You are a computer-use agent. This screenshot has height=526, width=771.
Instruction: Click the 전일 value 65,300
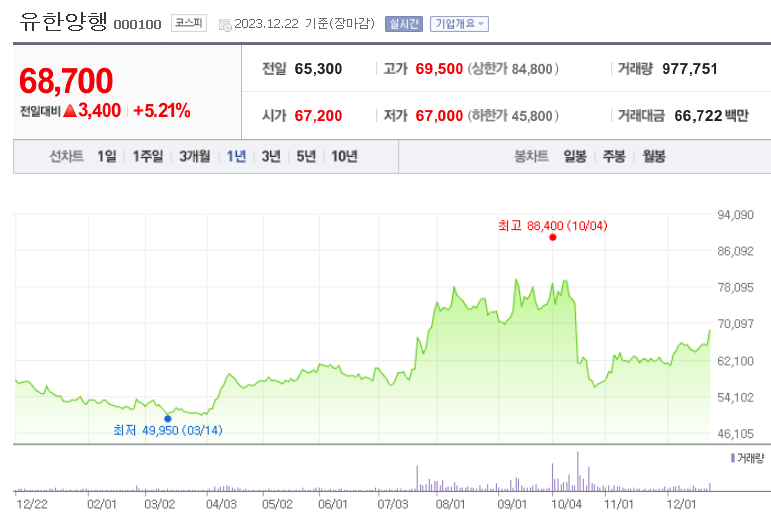318,69
